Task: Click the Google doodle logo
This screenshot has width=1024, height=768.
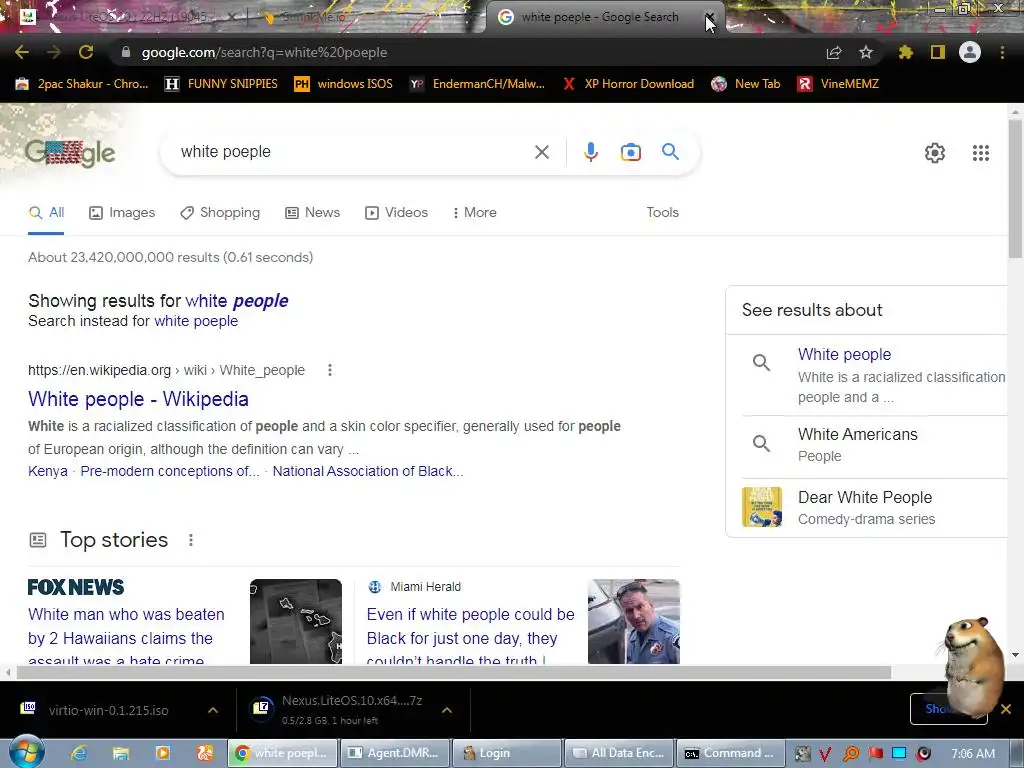Action: (70, 153)
